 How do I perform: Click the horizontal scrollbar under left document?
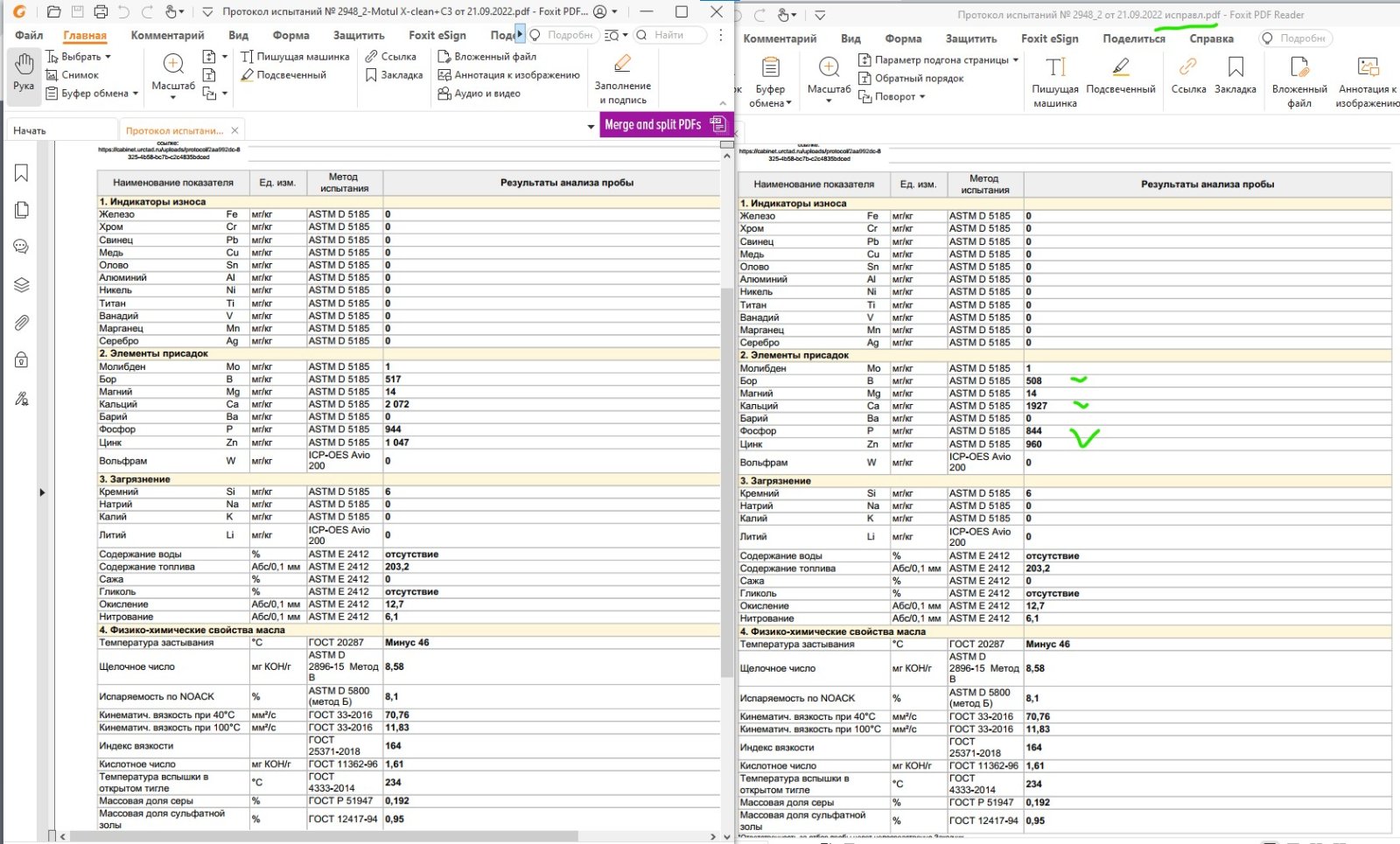pyautogui.click(x=324, y=836)
